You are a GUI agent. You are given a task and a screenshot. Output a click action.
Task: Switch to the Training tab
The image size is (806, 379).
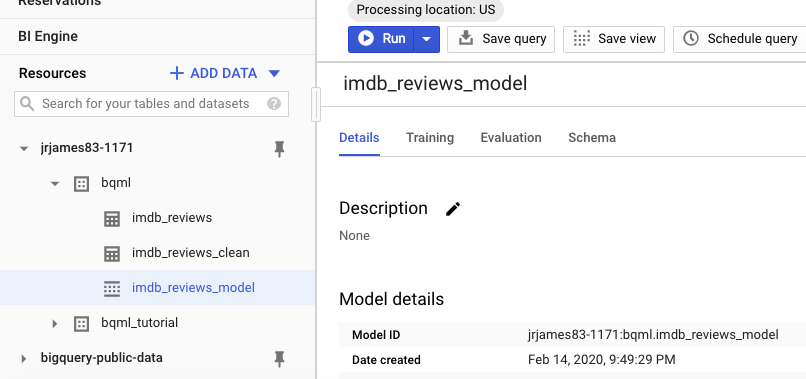coord(430,138)
